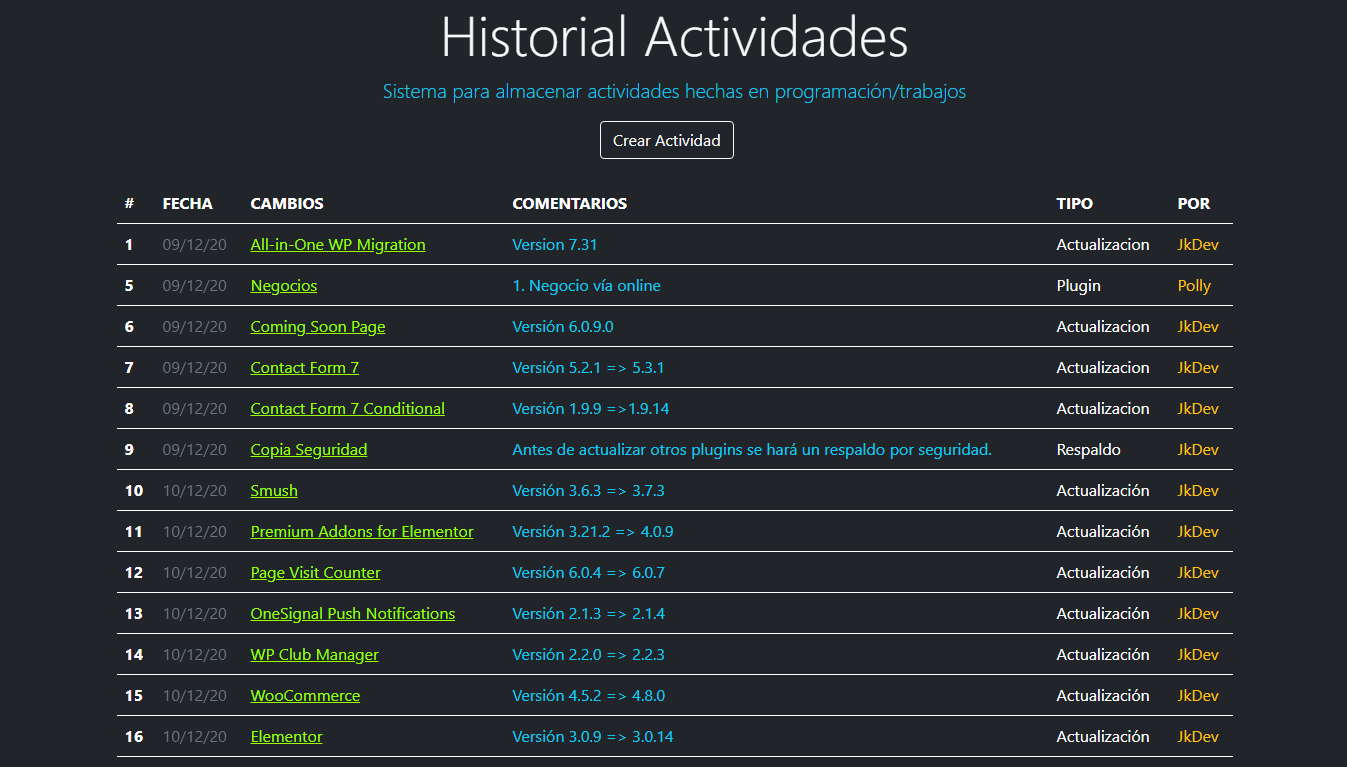Select comment 'Versión 6.0.4 => 6.0.7'

point(589,573)
